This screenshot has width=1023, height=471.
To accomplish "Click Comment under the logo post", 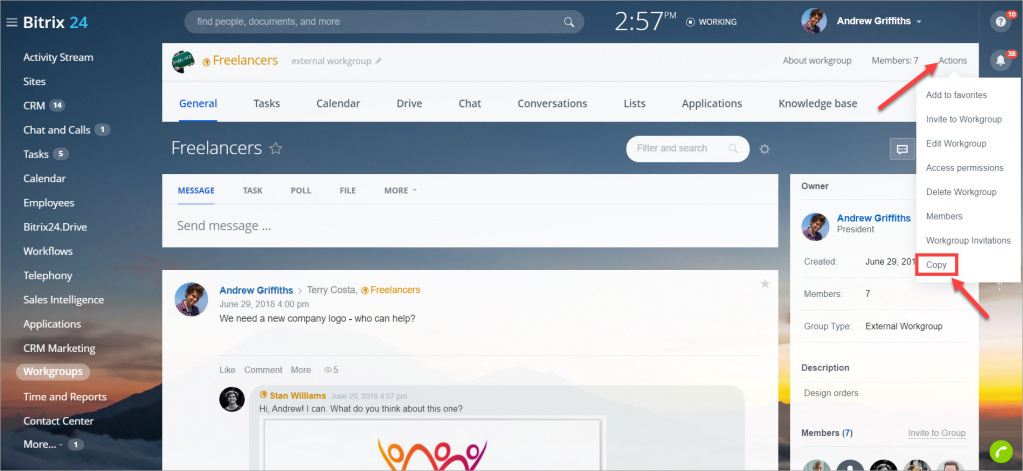I will pos(264,370).
